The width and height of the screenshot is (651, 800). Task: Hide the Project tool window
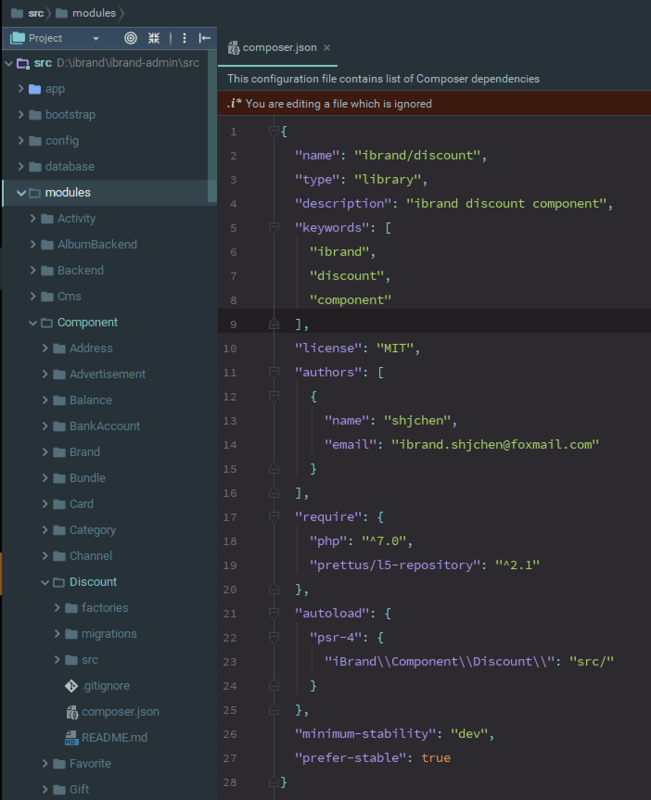205,38
